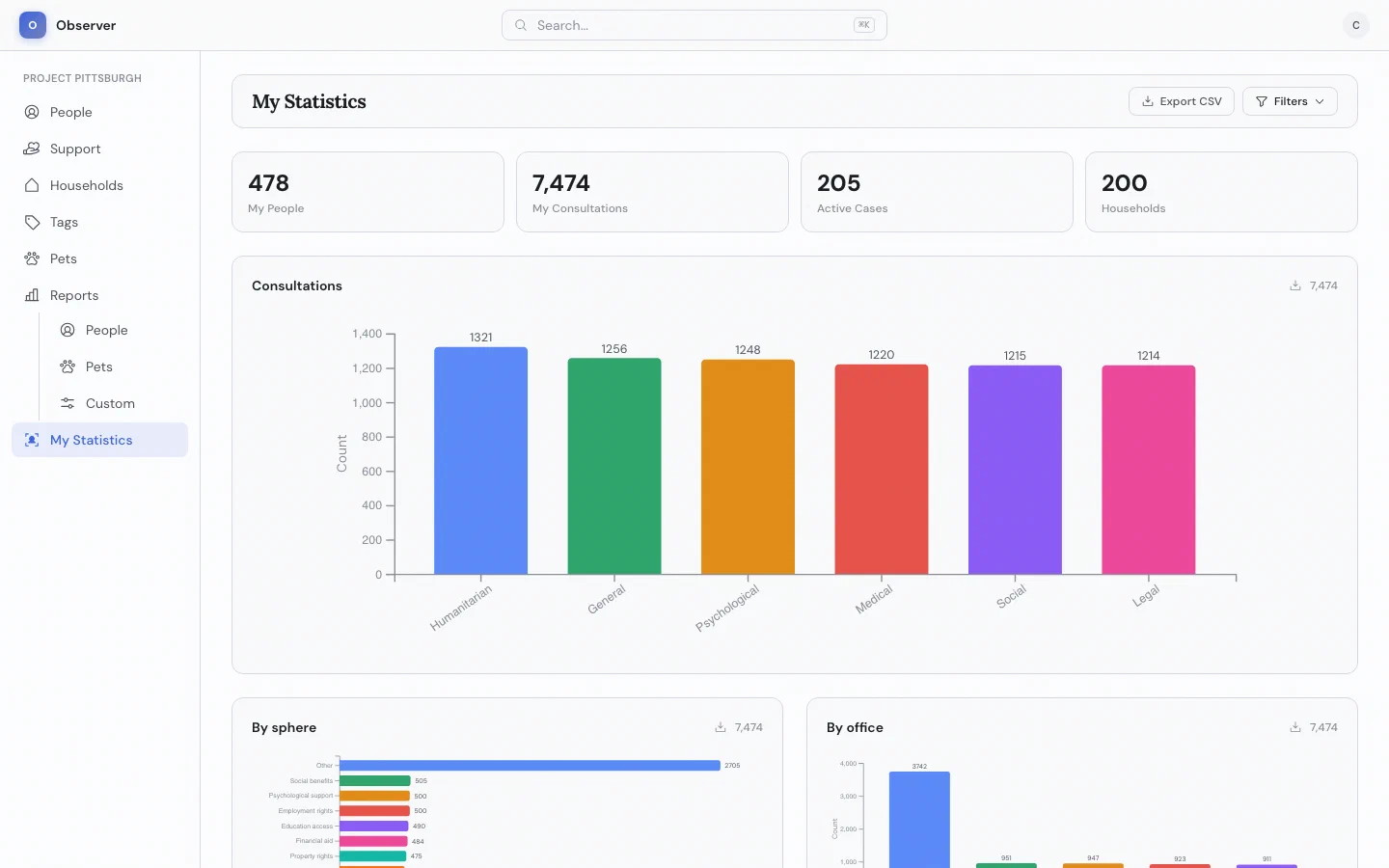Go to People in sidebar
1389x868 pixels.
(100, 112)
